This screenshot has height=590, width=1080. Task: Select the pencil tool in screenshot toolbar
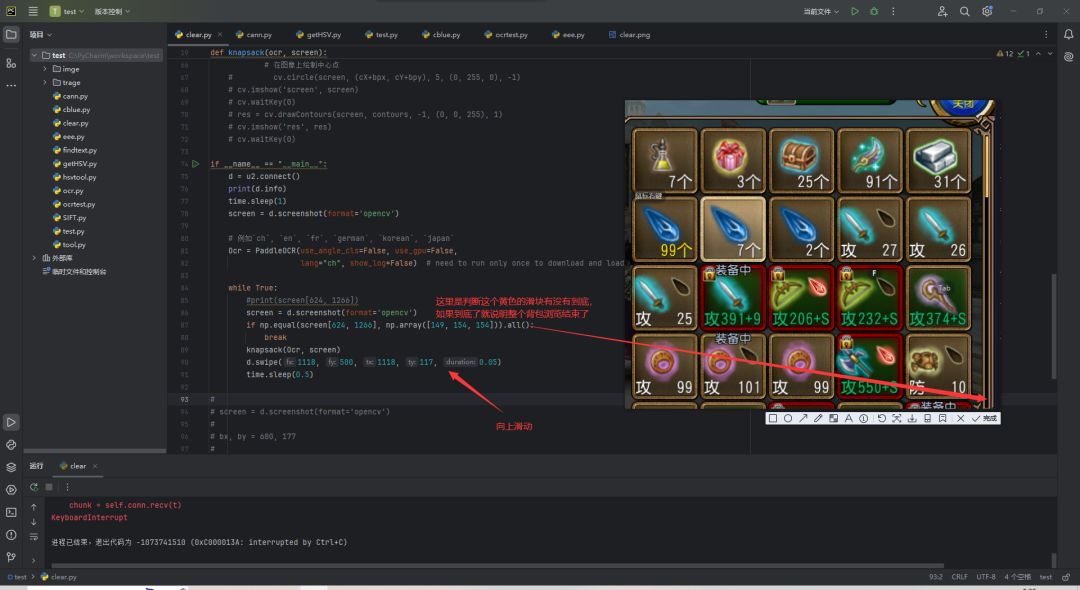point(818,418)
